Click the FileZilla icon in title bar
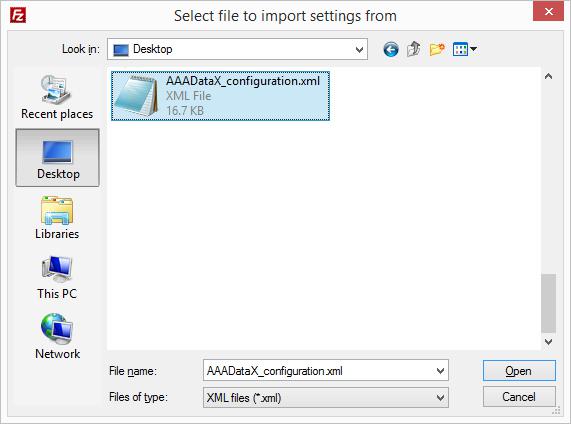571x424 pixels. pyautogui.click(x=18, y=15)
